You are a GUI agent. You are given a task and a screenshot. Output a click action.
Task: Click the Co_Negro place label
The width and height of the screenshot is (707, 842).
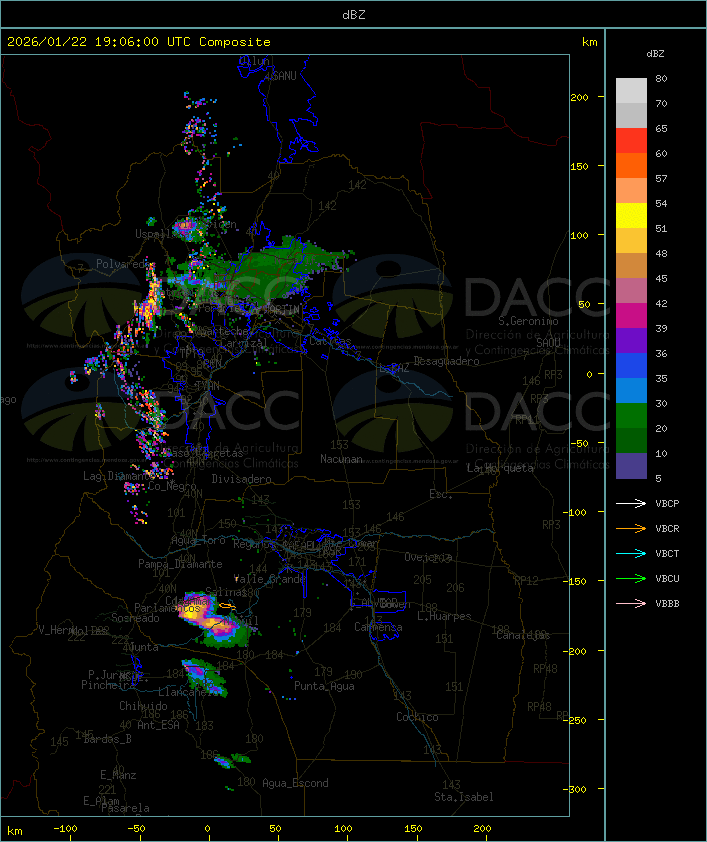pyautogui.click(x=172, y=486)
